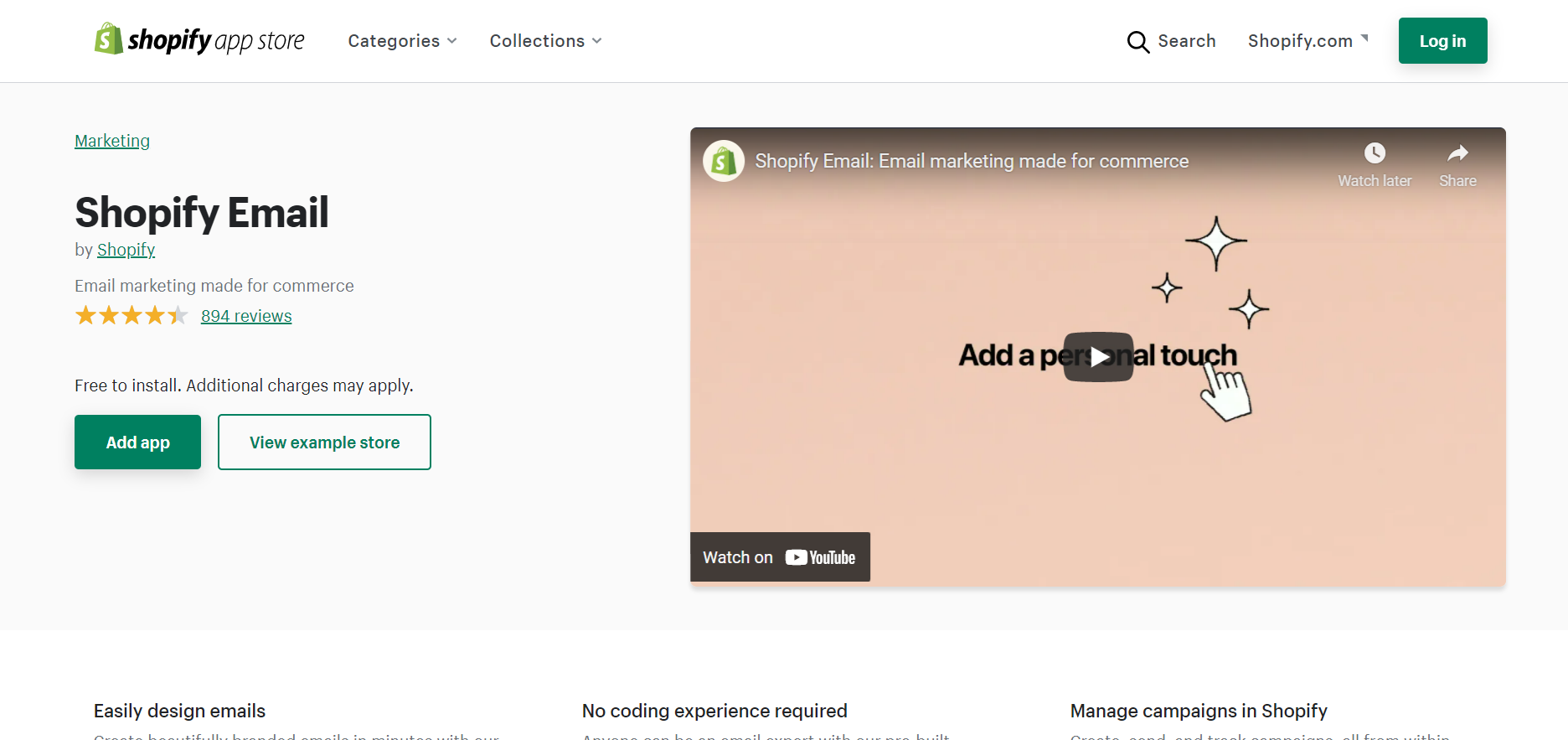This screenshot has height=740, width=1568.
Task: Expand the Collections dropdown
Action: click(x=545, y=41)
